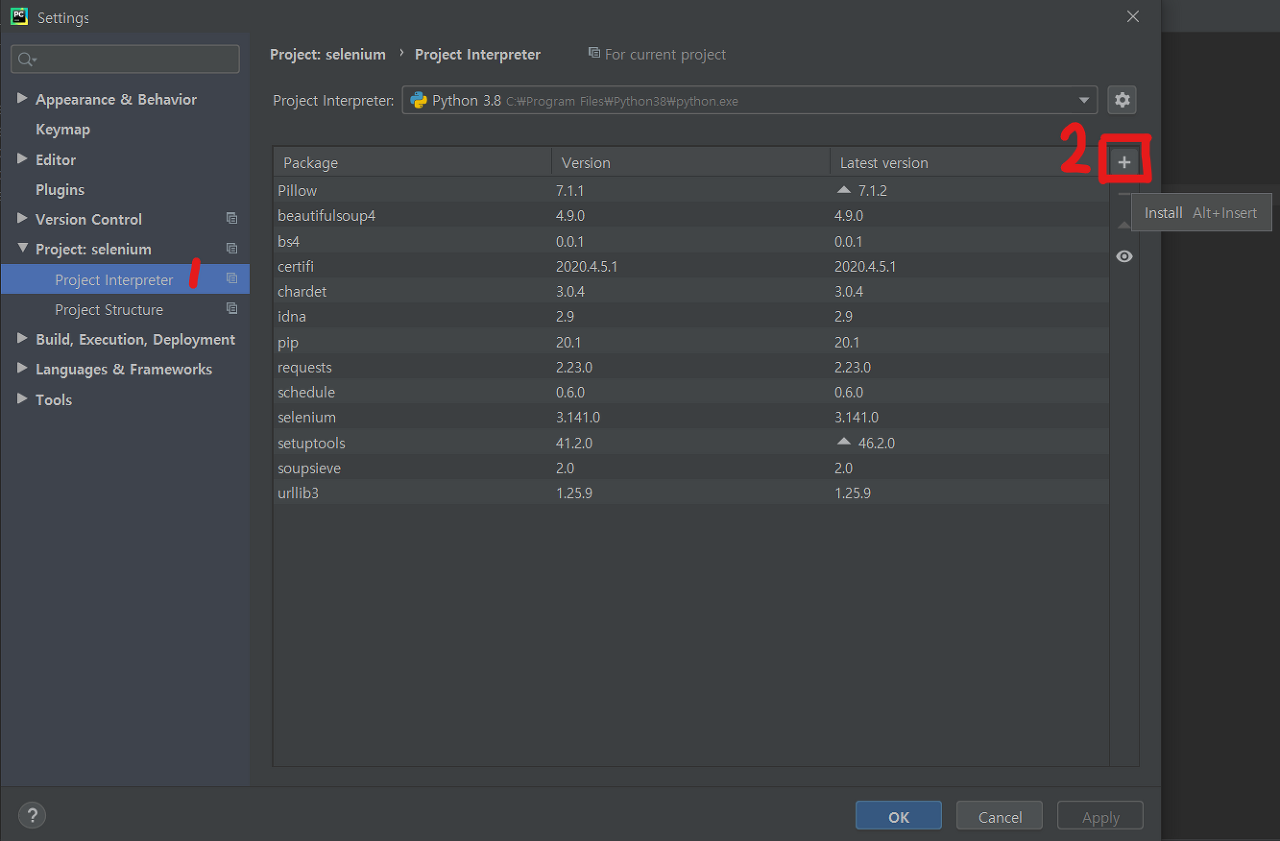
Task: Click the For current project label
Action: [665, 54]
